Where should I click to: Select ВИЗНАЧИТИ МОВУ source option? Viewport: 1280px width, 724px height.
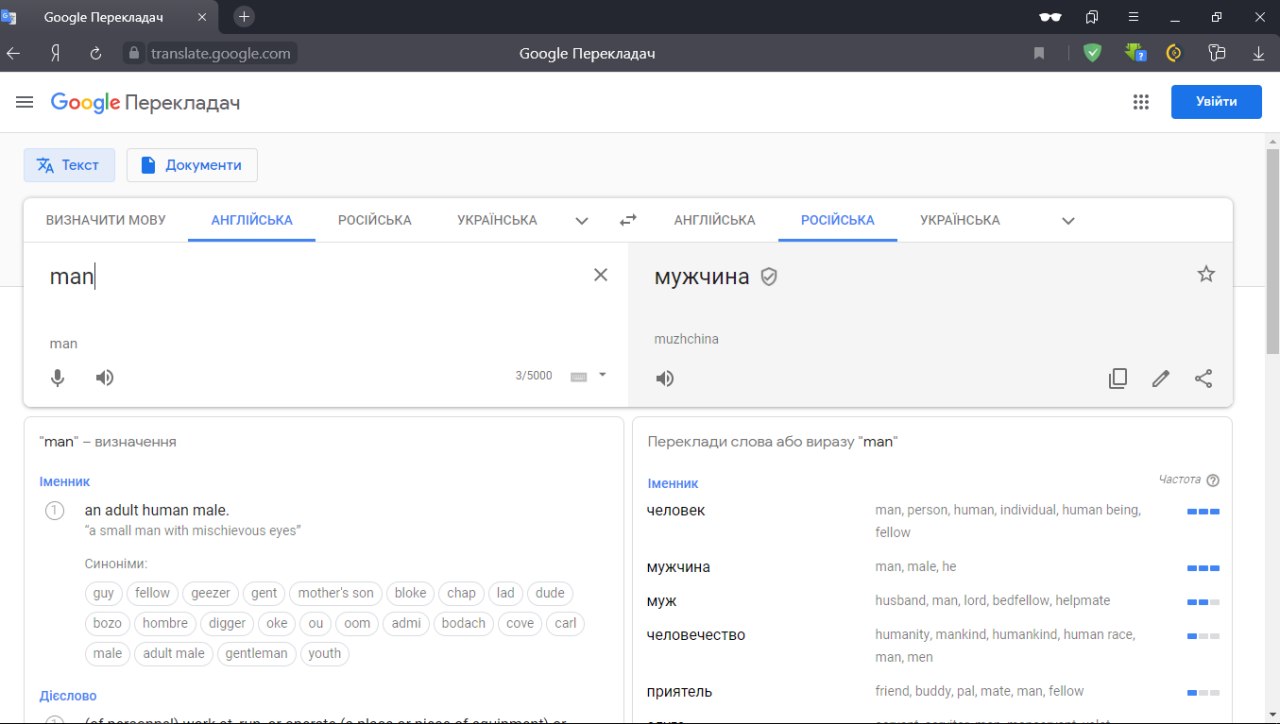click(106, 220)
